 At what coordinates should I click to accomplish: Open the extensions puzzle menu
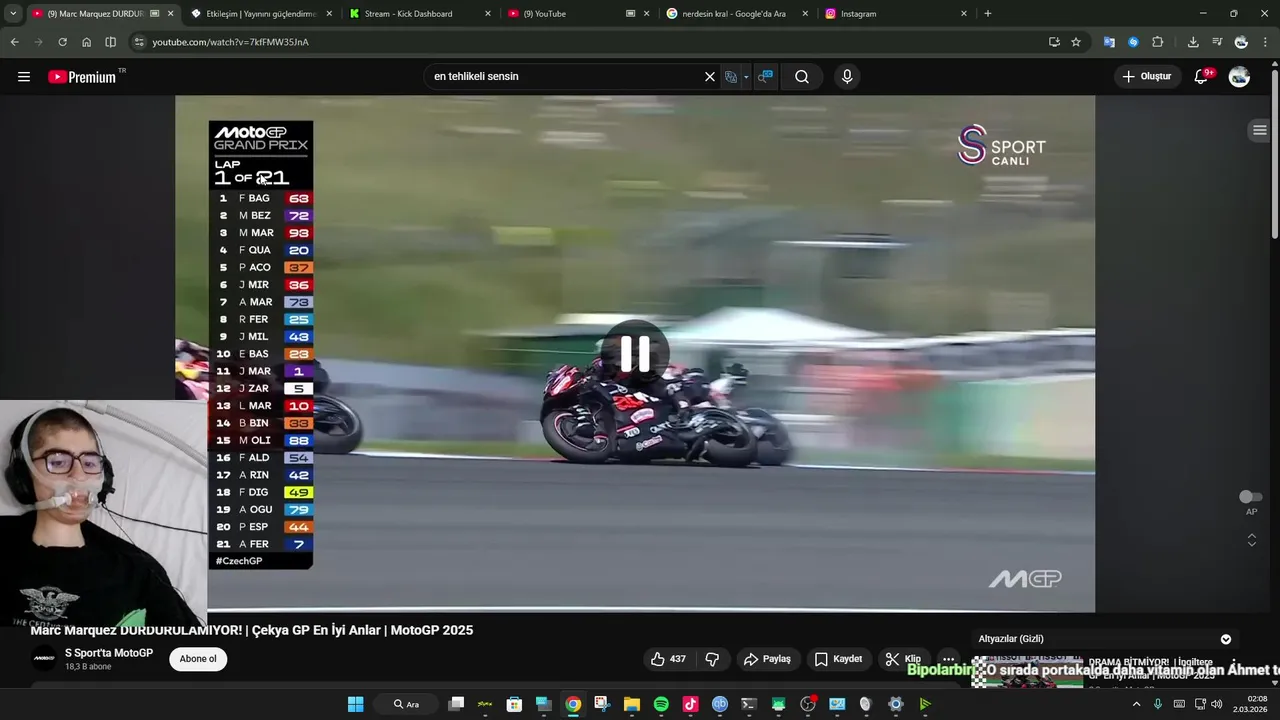1158,42
